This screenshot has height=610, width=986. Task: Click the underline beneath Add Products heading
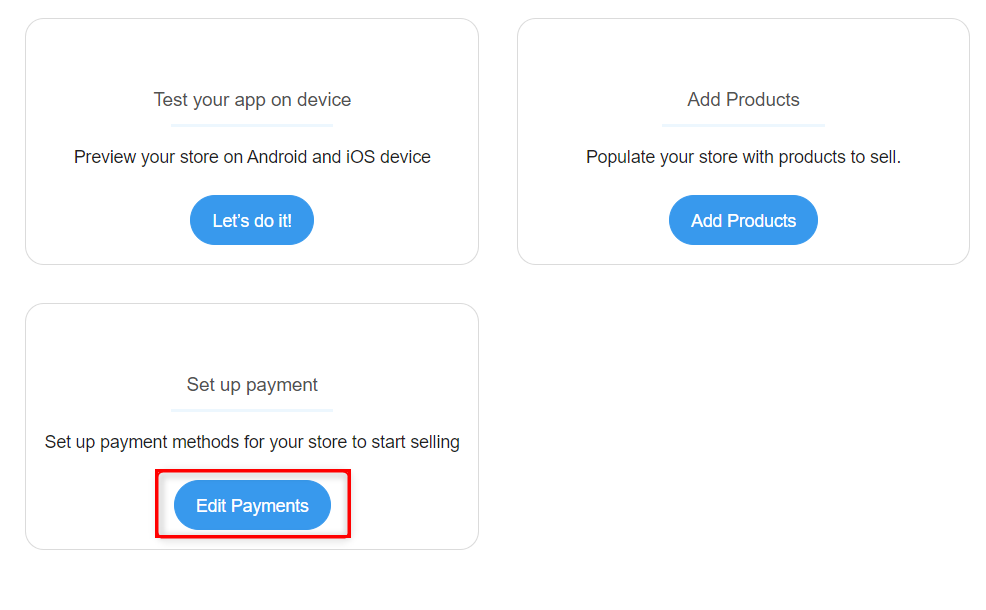pos(742,123)
